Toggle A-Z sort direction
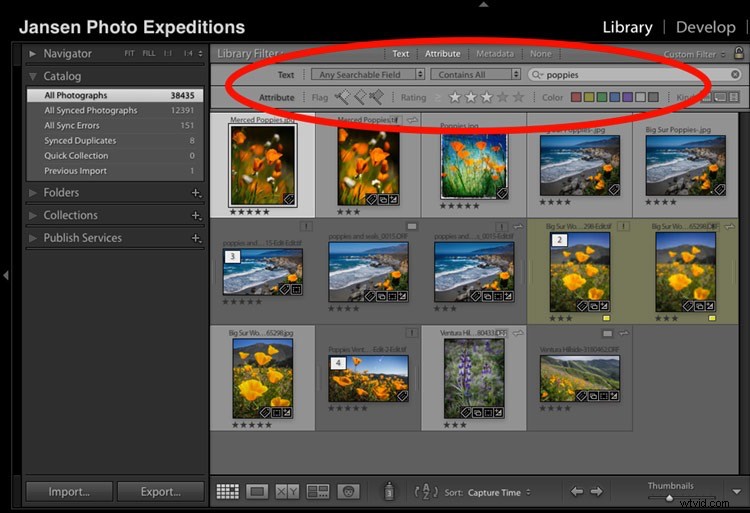Screen dimensions: 750x513 [x=426, y=491]
